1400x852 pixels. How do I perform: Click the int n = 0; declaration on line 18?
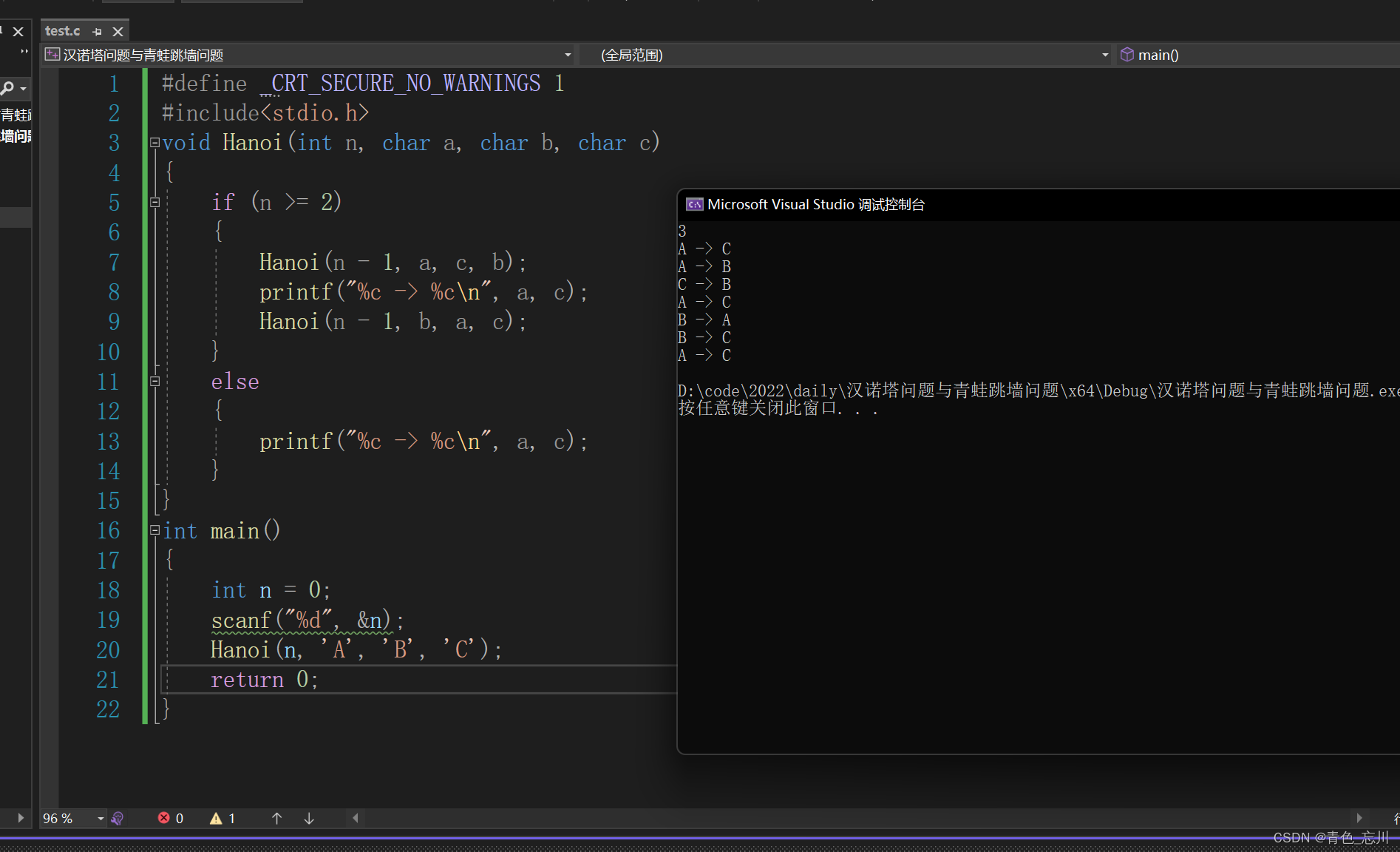(271, 589)
